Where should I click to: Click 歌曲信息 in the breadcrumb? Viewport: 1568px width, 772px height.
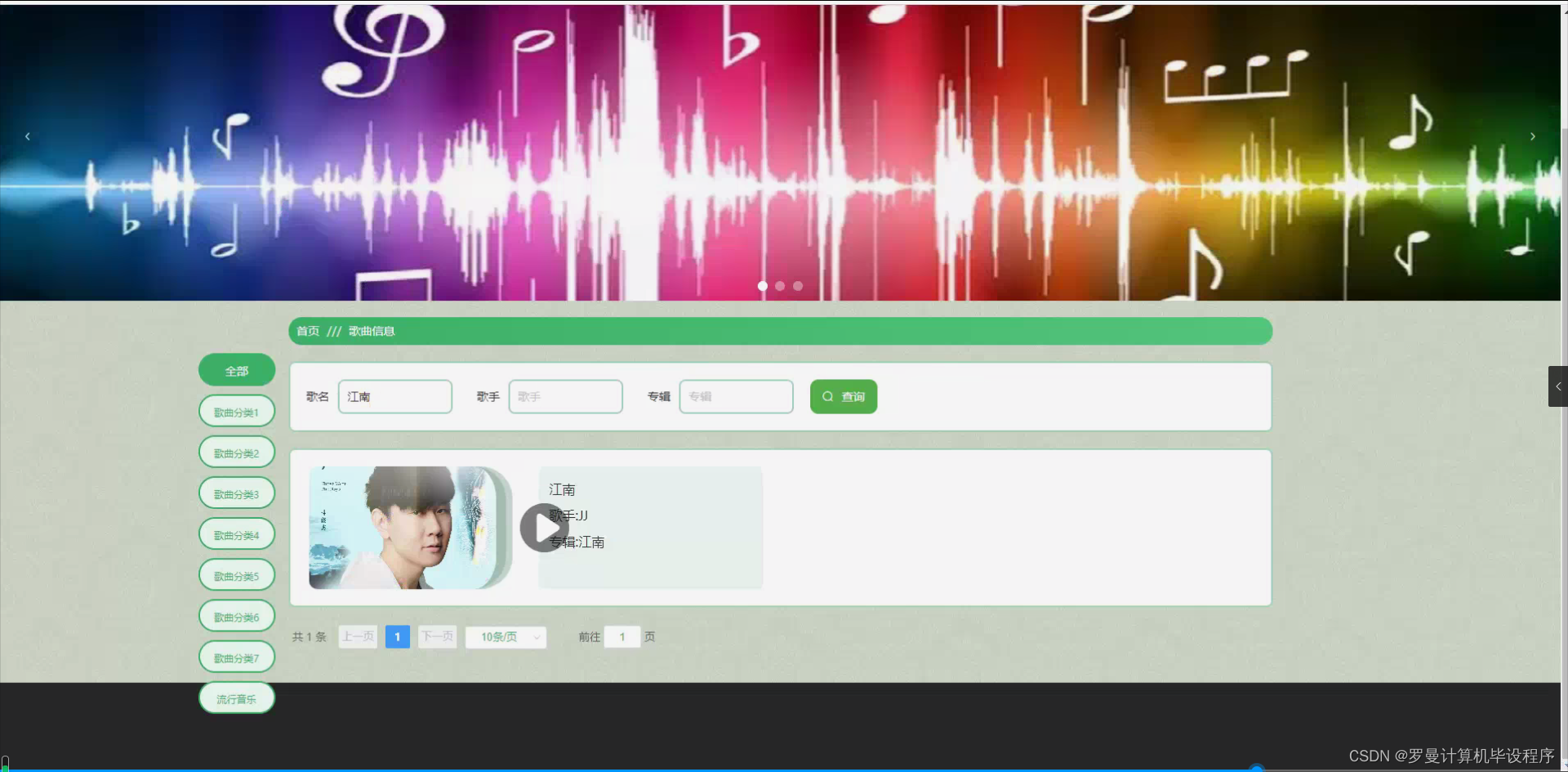(x=372, y=331)
